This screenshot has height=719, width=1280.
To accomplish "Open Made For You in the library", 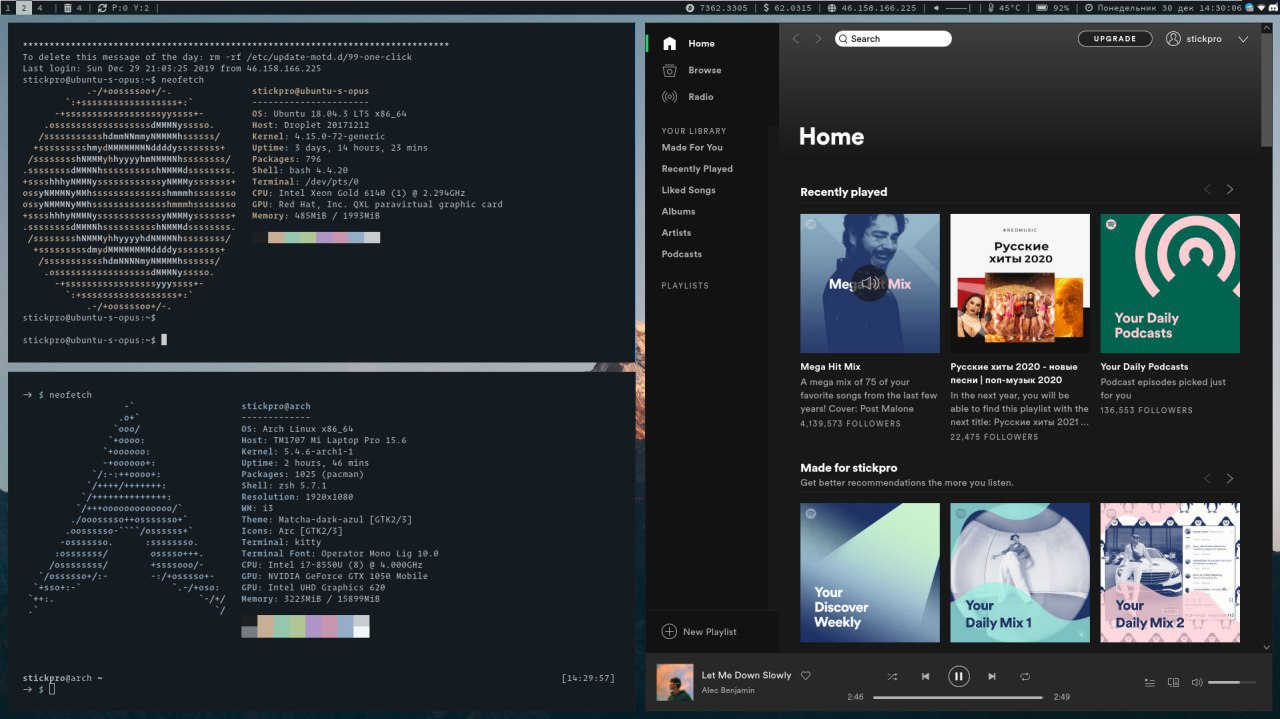I will click(692, 148).
